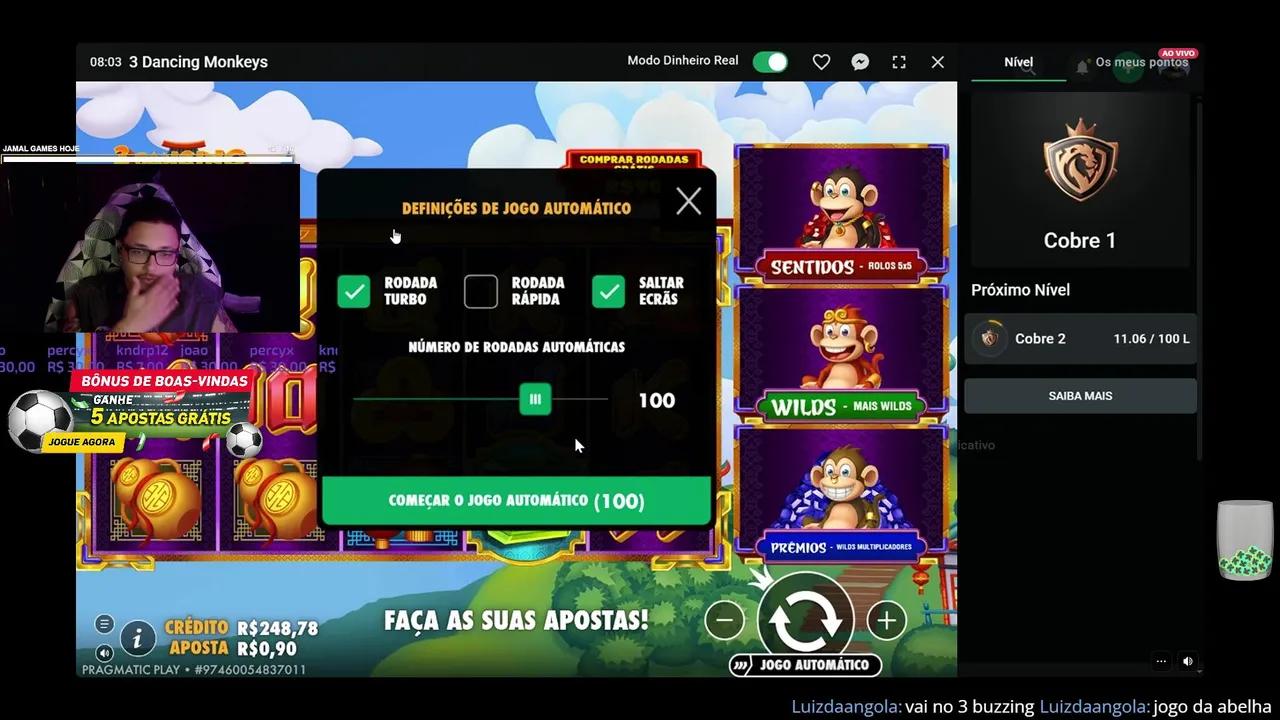Image resolution: width=1280 pixels, height=720 pixels.
Task: Close the auto-play settings dialog
Action: (688, 202)
